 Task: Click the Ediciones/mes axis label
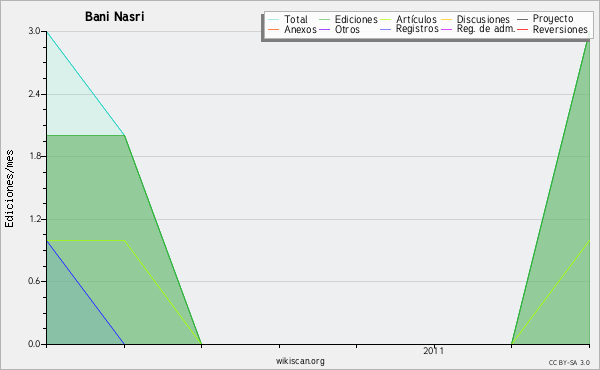click(9, 188)
